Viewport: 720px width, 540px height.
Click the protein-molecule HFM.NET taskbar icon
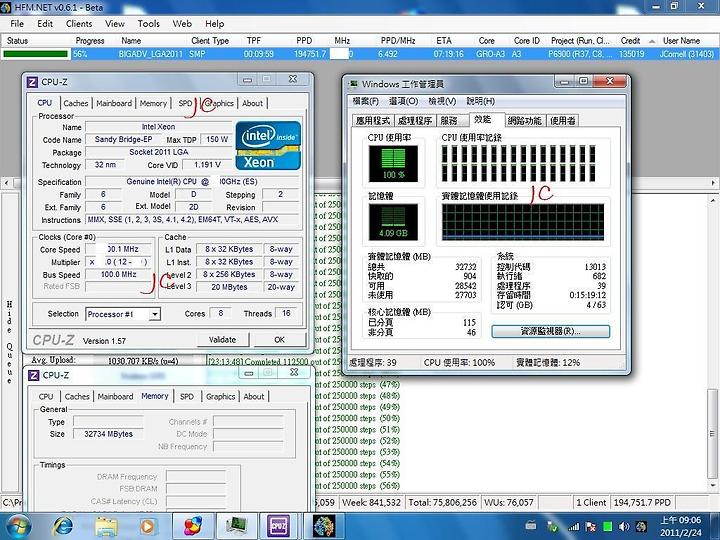click(x=324, y=526)
